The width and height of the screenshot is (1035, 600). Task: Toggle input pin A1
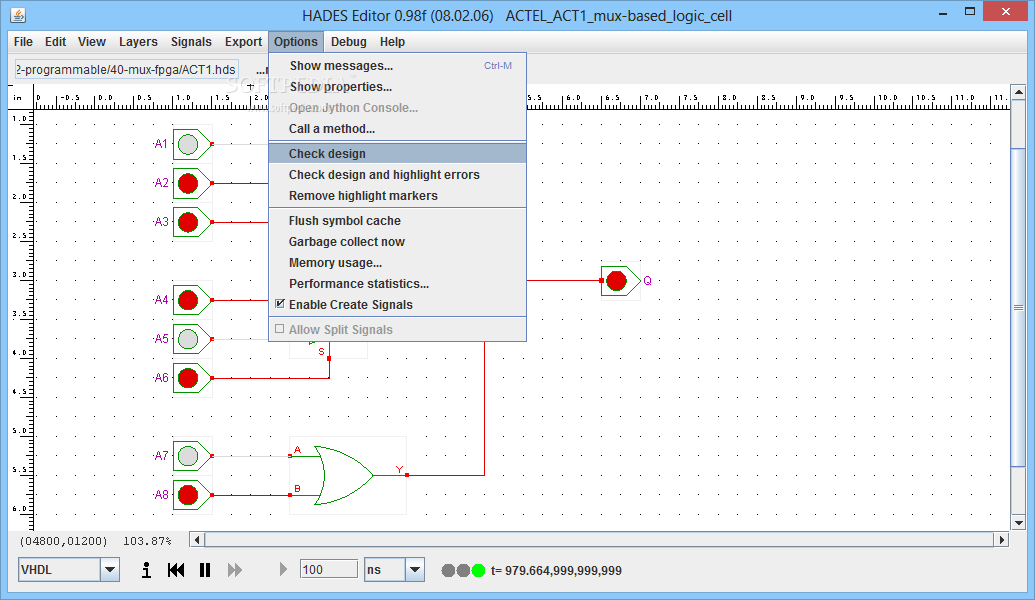(188, 144)
